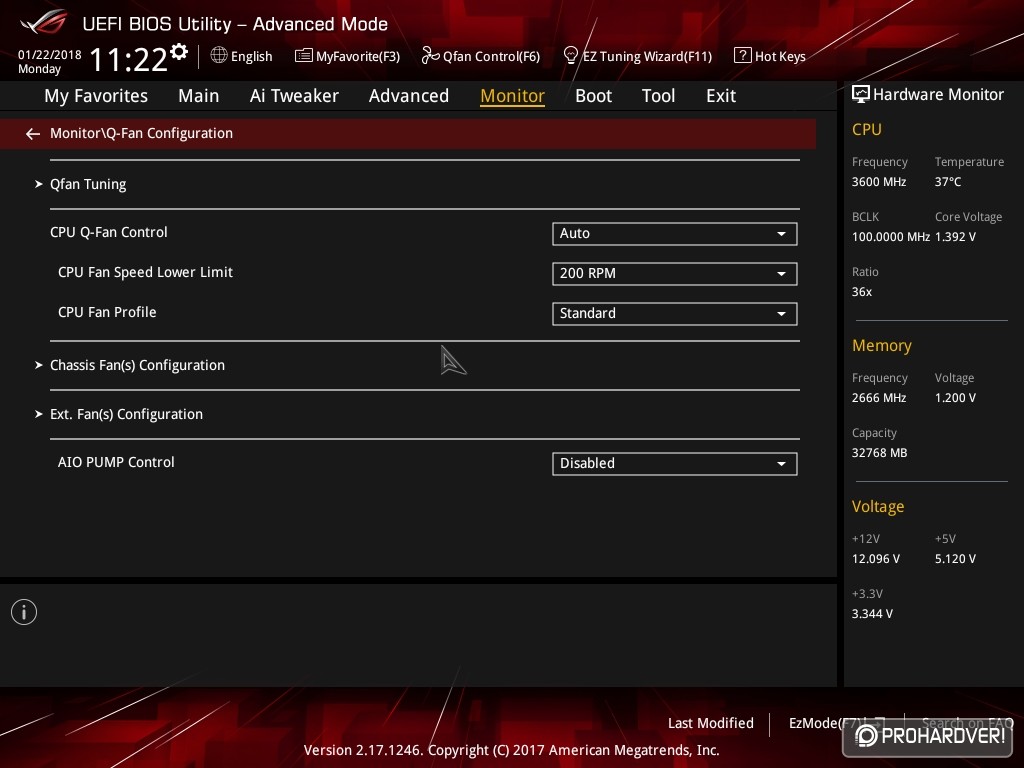Click the Qfan Control fan icon
This screenshot has height=768, width=1024.
coord(430,56)
